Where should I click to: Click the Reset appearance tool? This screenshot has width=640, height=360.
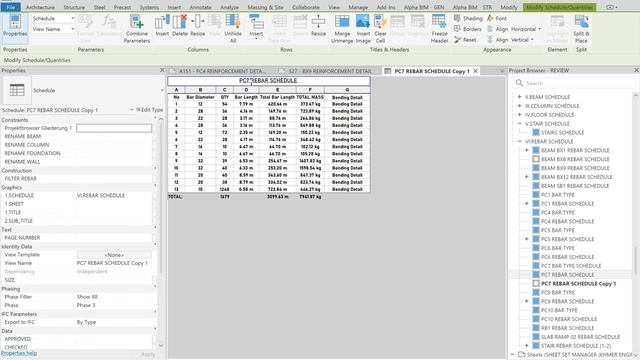[465, 40]
